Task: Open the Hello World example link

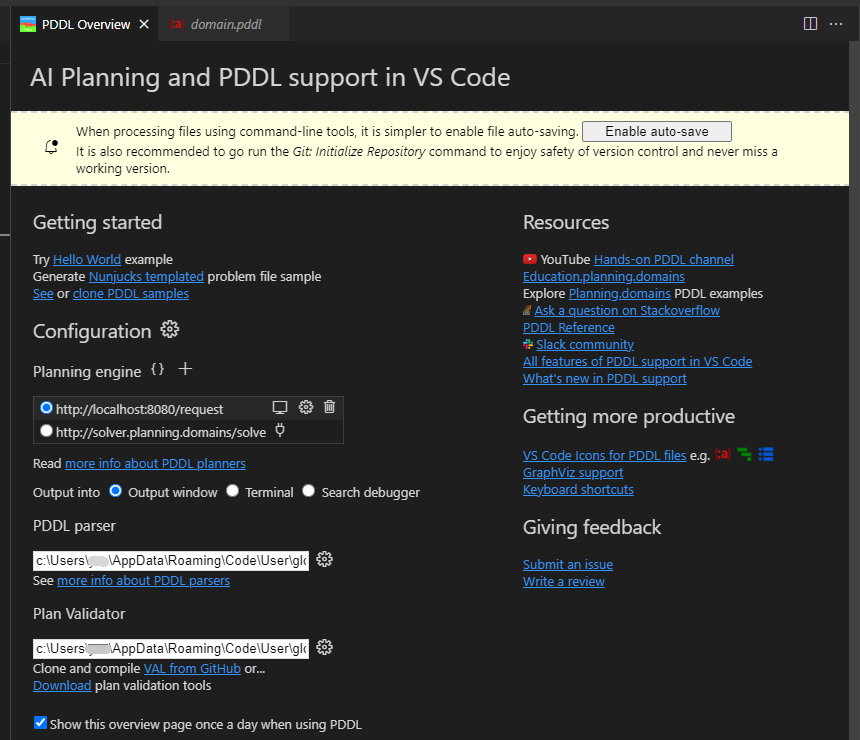Action: pos(87,259)
